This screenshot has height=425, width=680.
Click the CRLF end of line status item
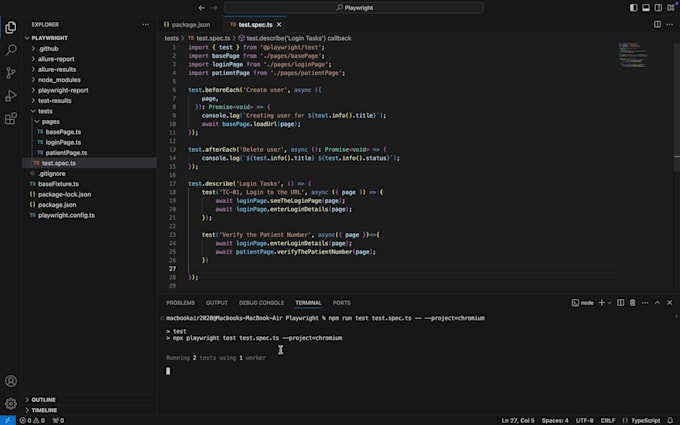[x=608, y=420]
